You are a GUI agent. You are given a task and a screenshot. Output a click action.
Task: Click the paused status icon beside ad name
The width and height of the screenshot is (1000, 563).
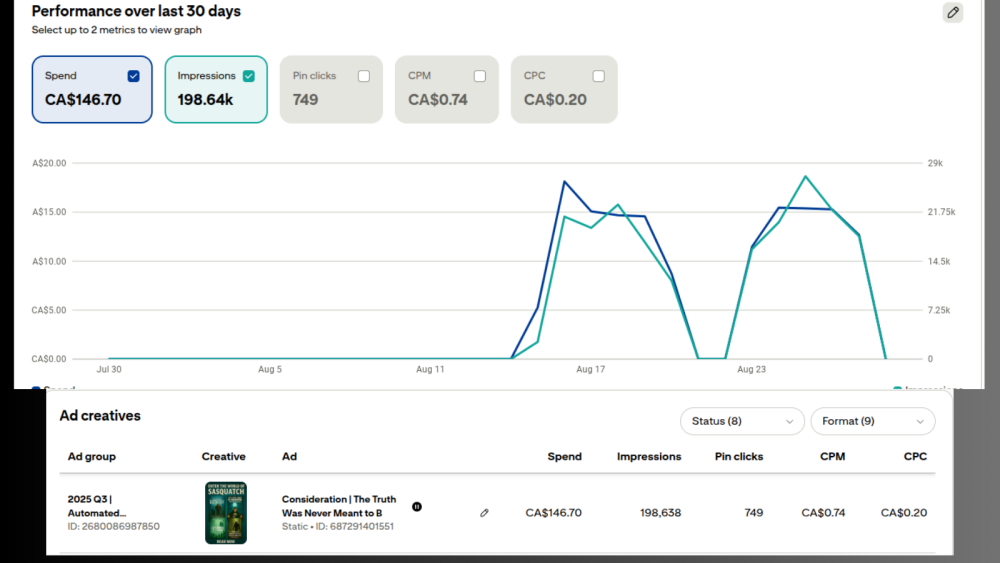point(417,506)
